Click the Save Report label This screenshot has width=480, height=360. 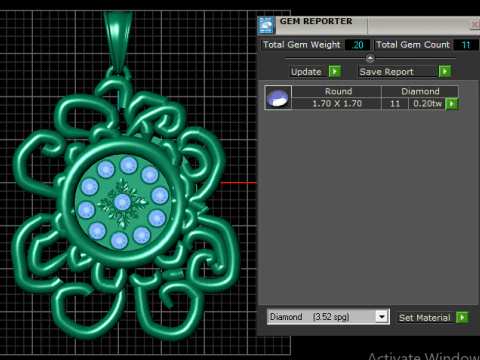[386, 72]
